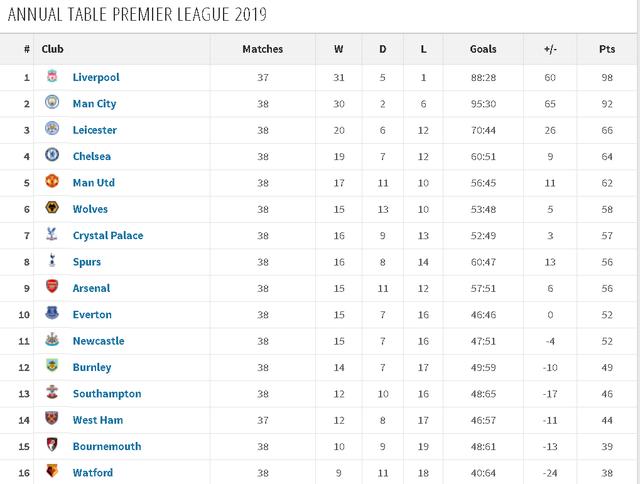Screen dimensions: 640x484
Task: Open the Burnley club link
Action: 92,368
